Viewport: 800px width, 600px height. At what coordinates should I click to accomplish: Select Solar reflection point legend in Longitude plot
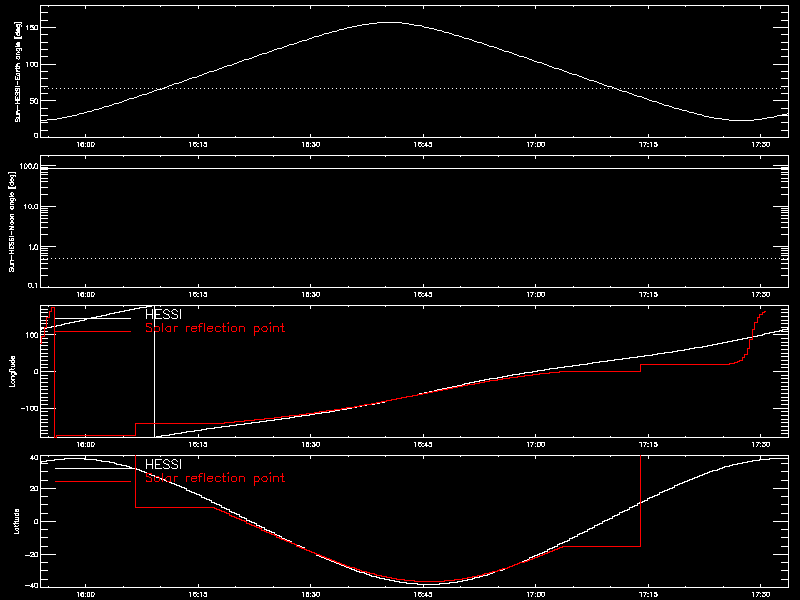(x=215, y=328)
